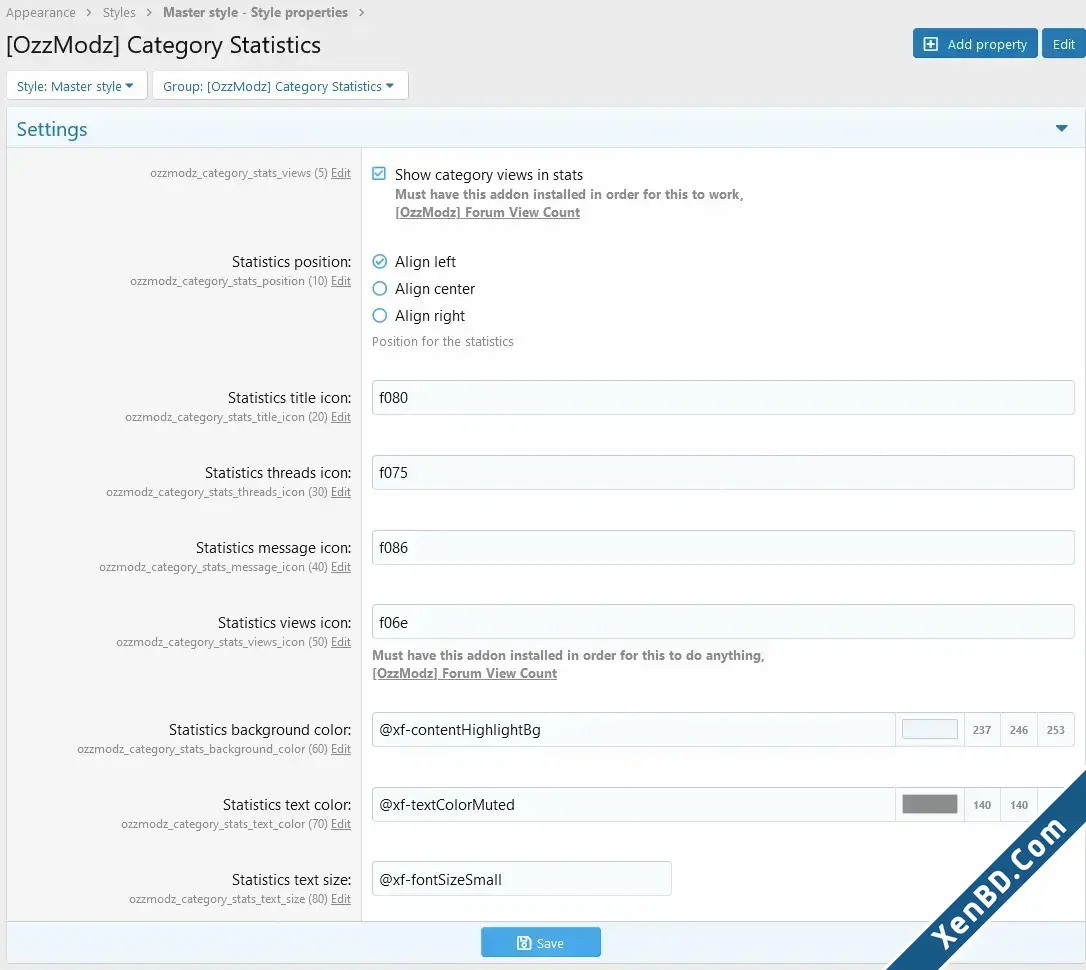Select the Align left radio option
The height and width of the screenshot is (970, 1086).
pos(380,262)
